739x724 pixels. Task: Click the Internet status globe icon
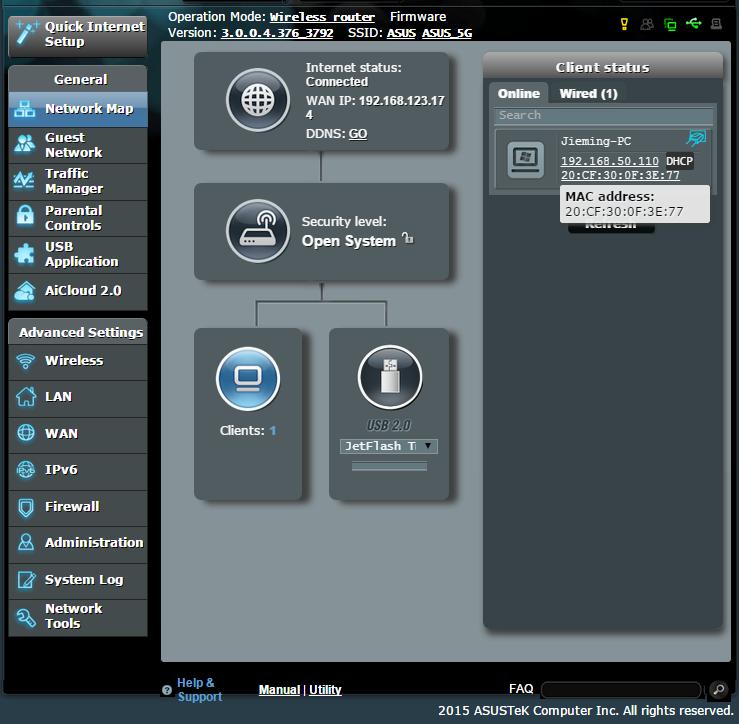coord(258,100)
